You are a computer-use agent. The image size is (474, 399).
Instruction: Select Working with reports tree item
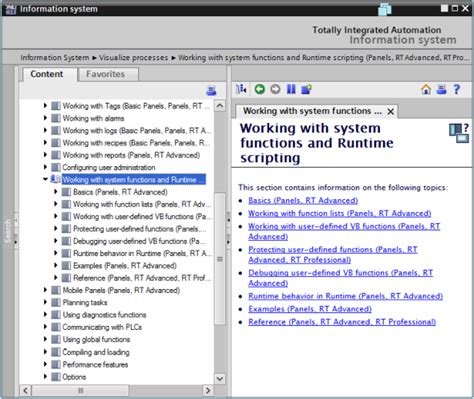click(x=131, y=155)
